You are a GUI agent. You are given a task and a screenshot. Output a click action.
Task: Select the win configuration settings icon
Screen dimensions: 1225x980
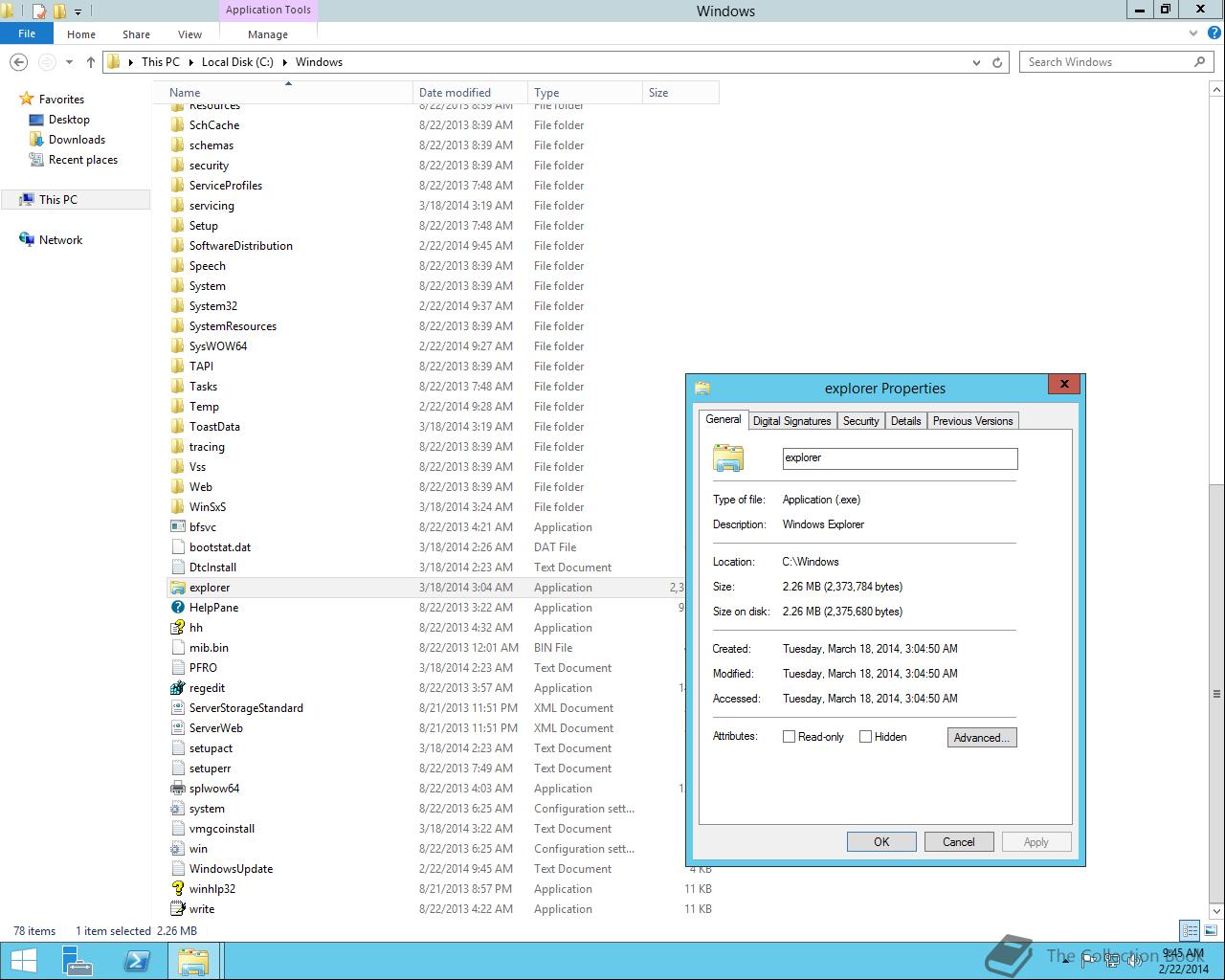177,849
